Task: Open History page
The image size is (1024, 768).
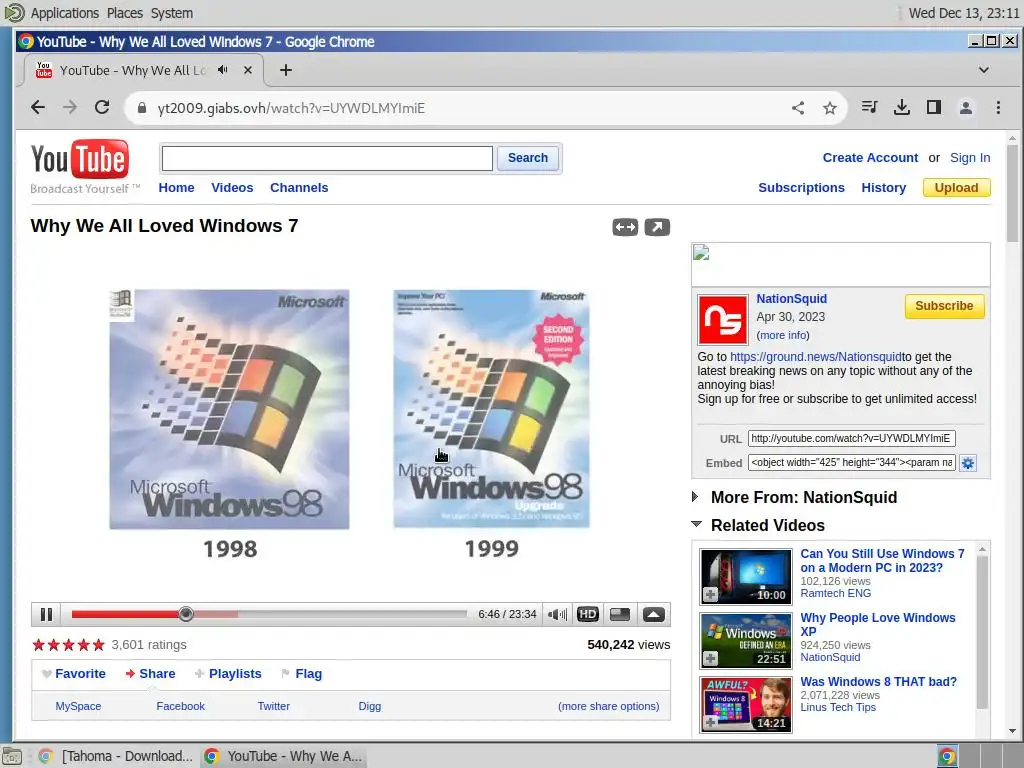Action: click(884, 187)
